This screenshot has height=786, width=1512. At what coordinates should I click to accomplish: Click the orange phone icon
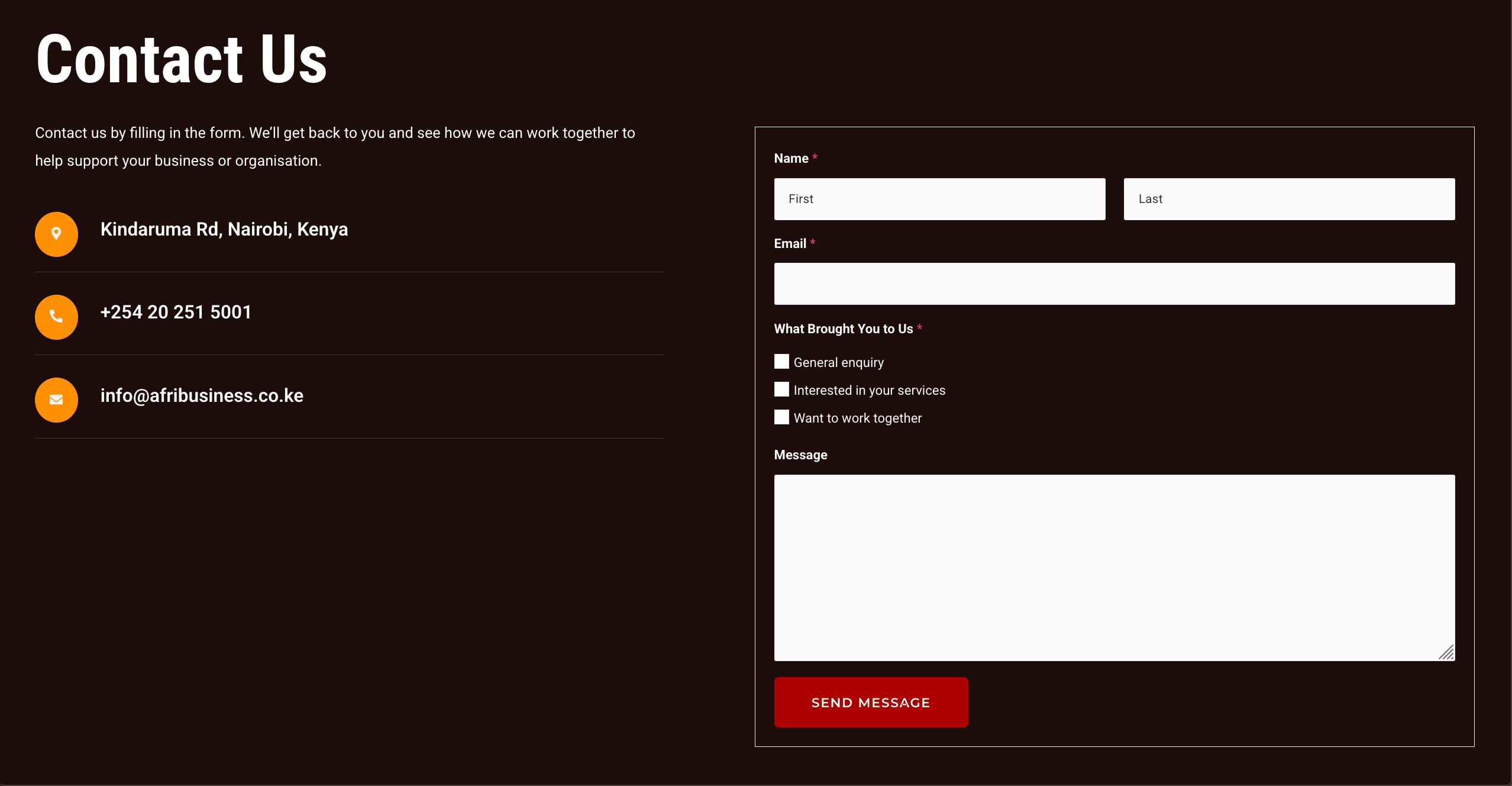point(56,317)
